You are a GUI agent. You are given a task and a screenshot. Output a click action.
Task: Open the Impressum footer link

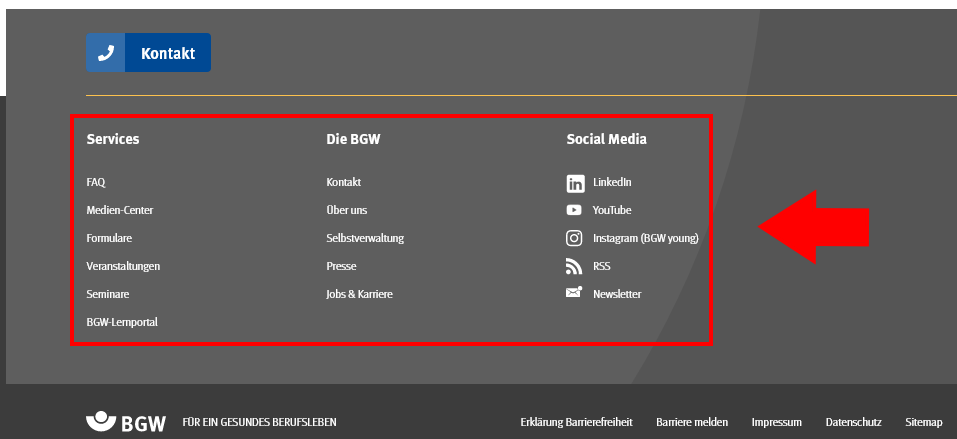pos(777,422)
